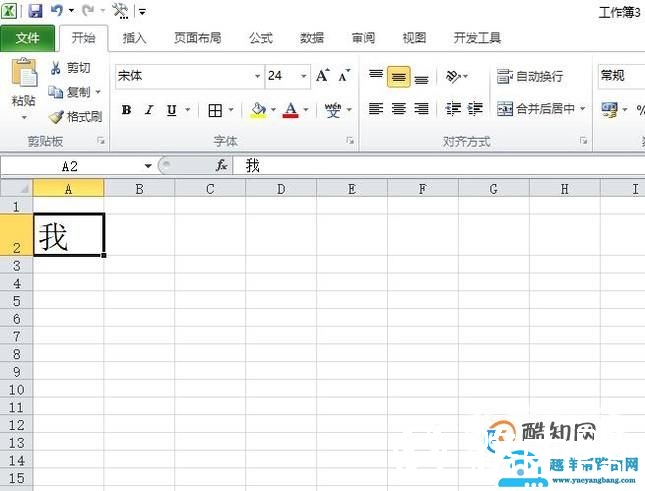Click the insert function fx icon

point(221,165)
